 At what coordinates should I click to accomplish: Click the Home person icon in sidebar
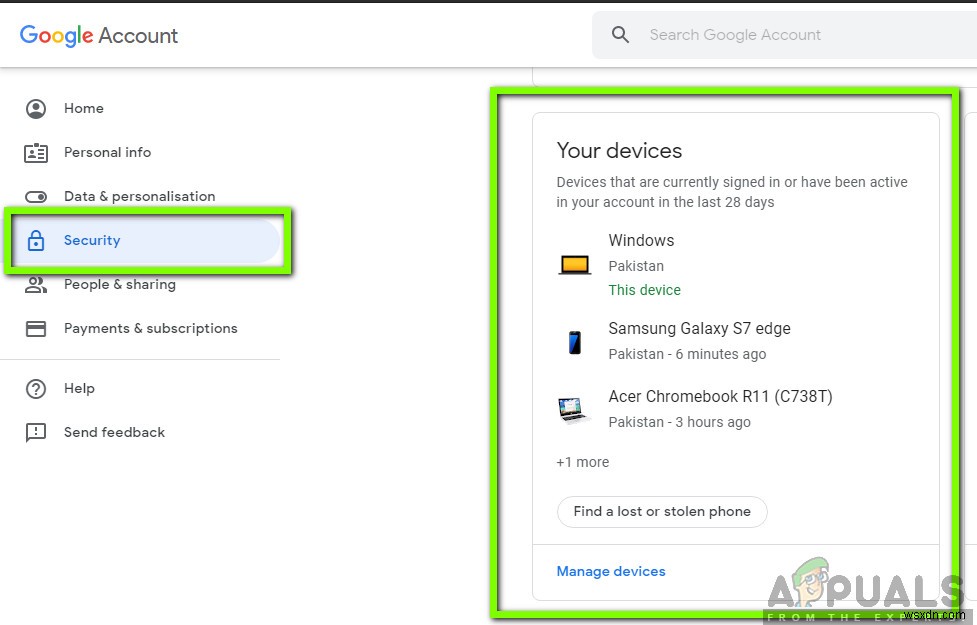[36, 108]
